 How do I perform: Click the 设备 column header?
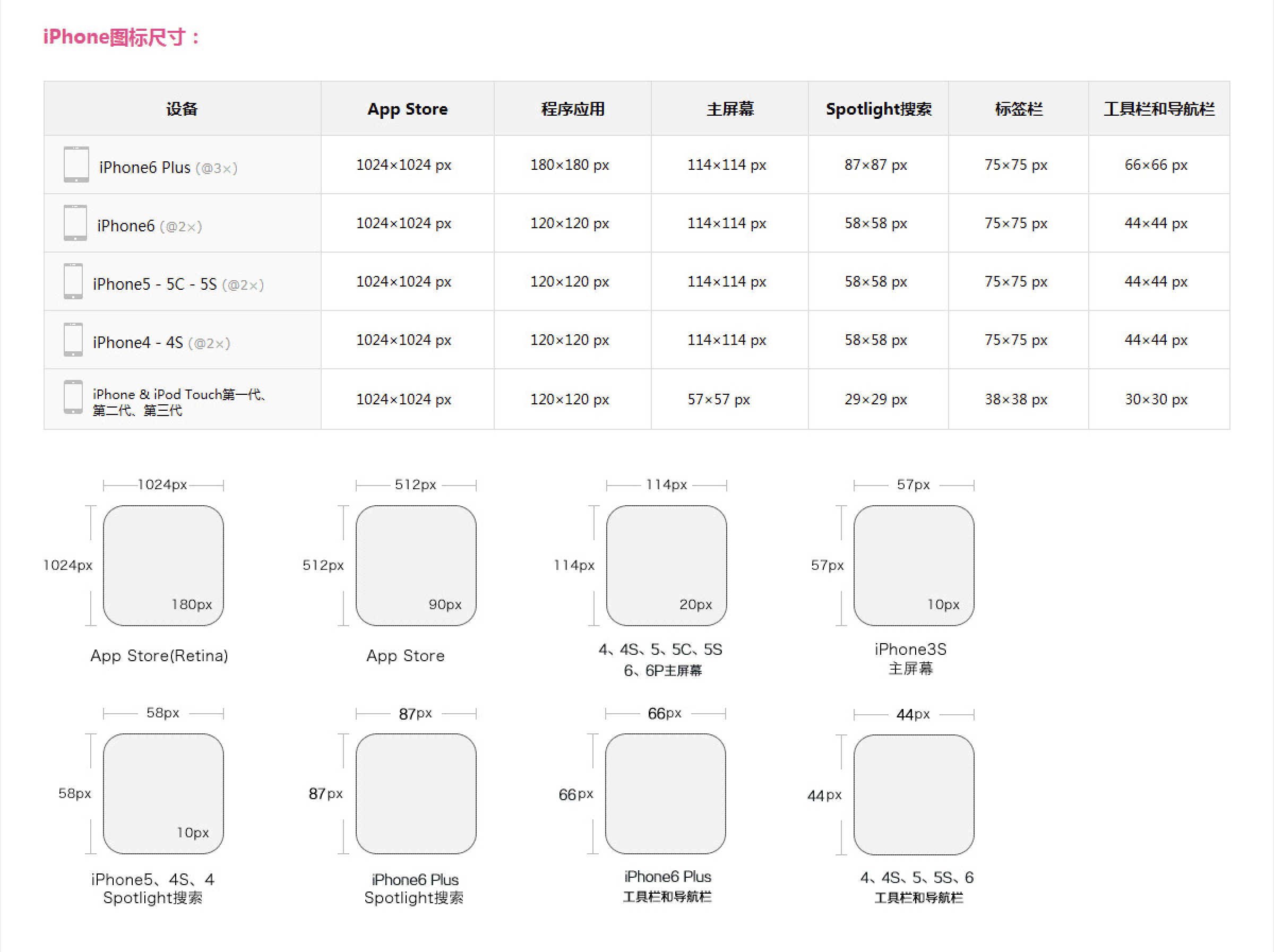182,109
